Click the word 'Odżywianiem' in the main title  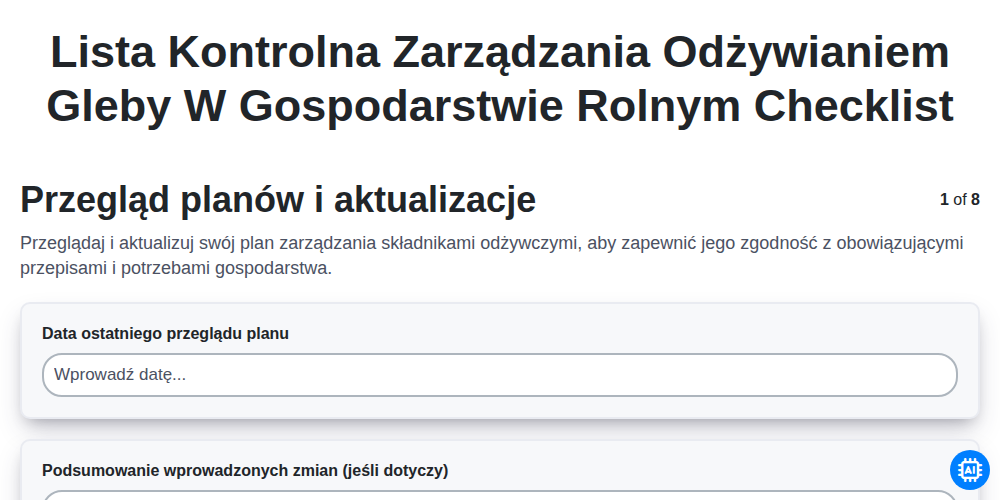tap(806, 52)
